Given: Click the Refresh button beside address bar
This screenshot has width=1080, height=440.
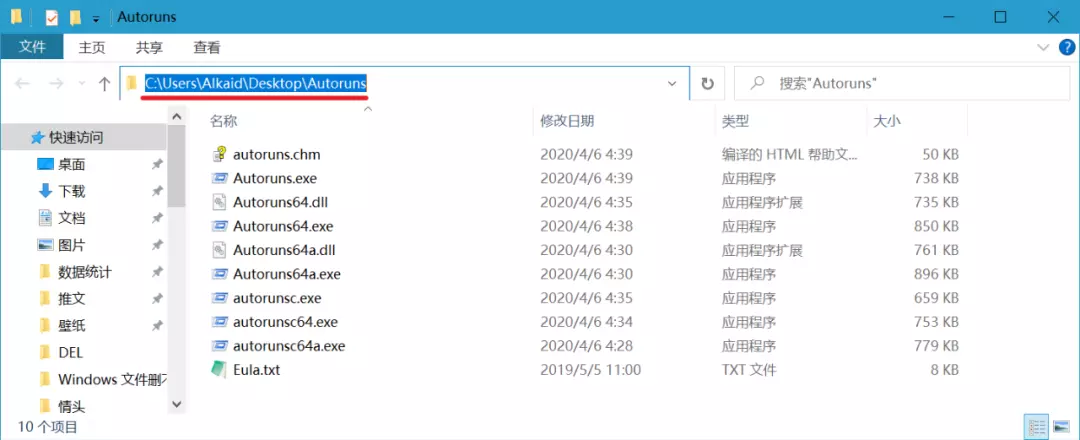Looking at the screenshot, I should (707, 84).
